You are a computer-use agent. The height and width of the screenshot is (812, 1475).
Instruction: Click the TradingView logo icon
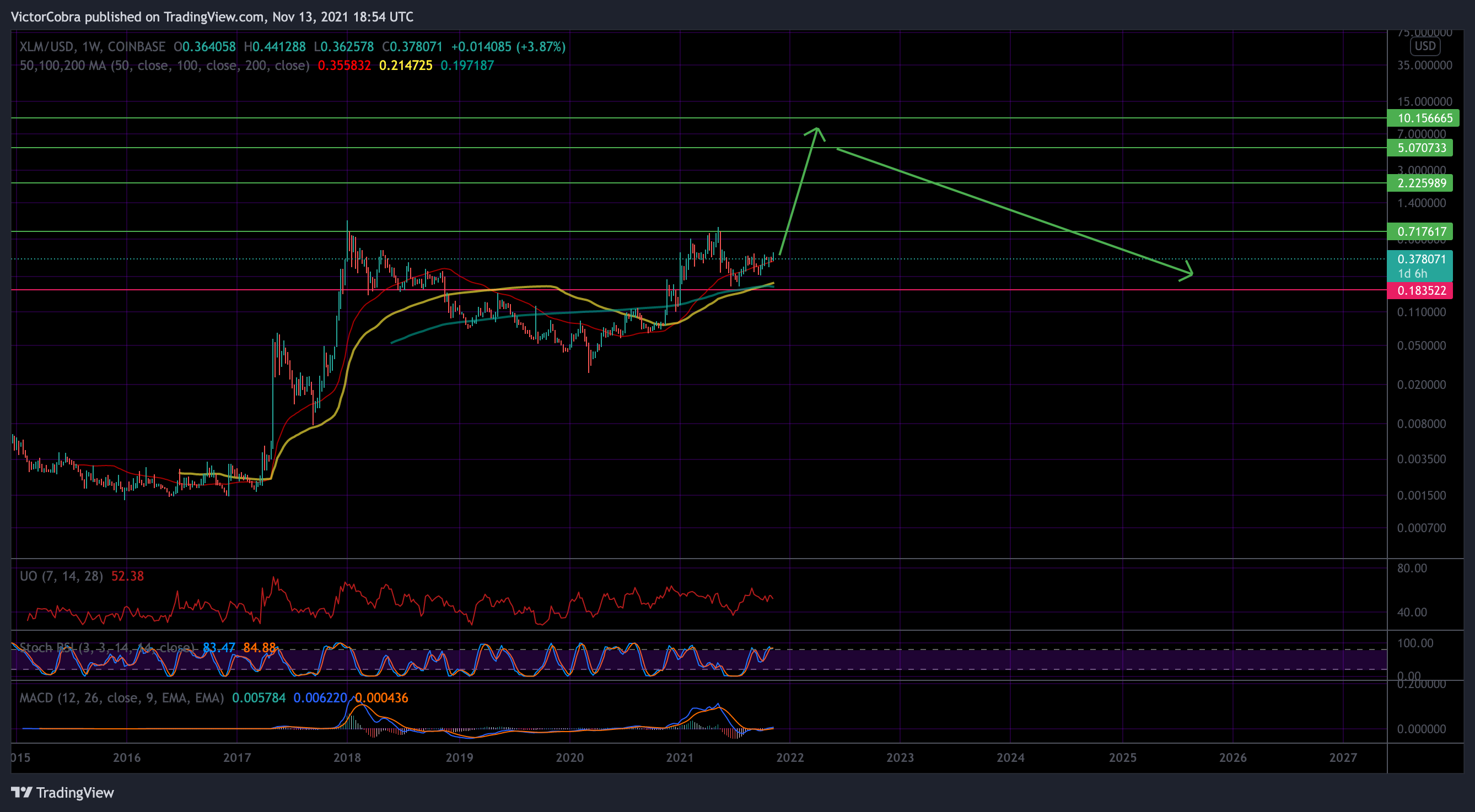[21, 793]
